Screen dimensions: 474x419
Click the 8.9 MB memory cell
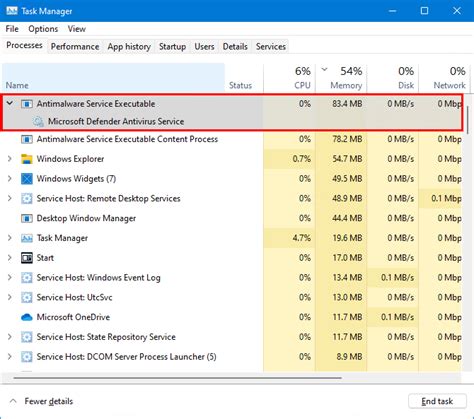[x=341, y=357]
